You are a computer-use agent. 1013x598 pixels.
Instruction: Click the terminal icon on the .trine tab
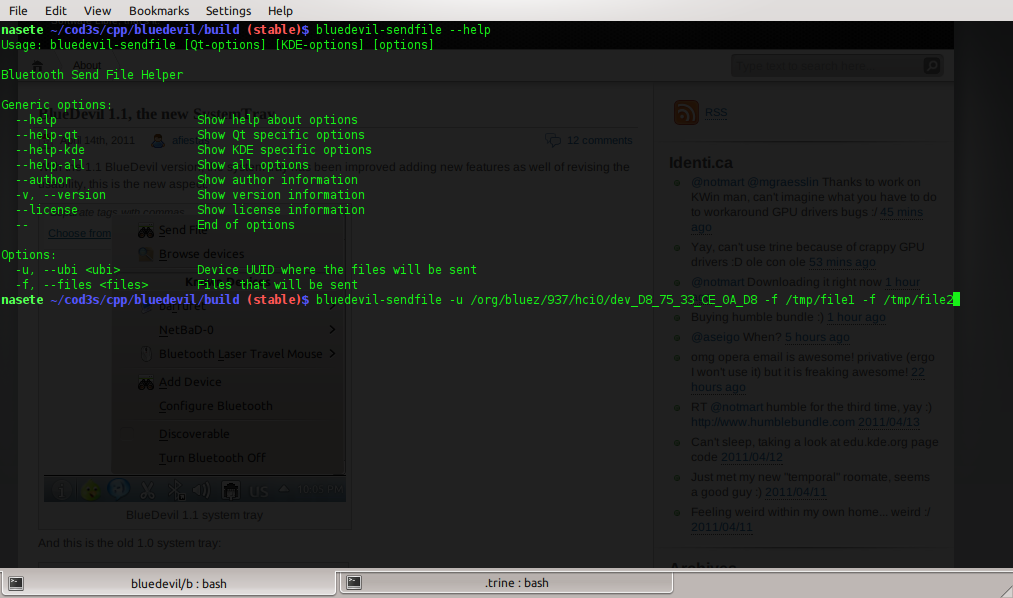point(354,583)
